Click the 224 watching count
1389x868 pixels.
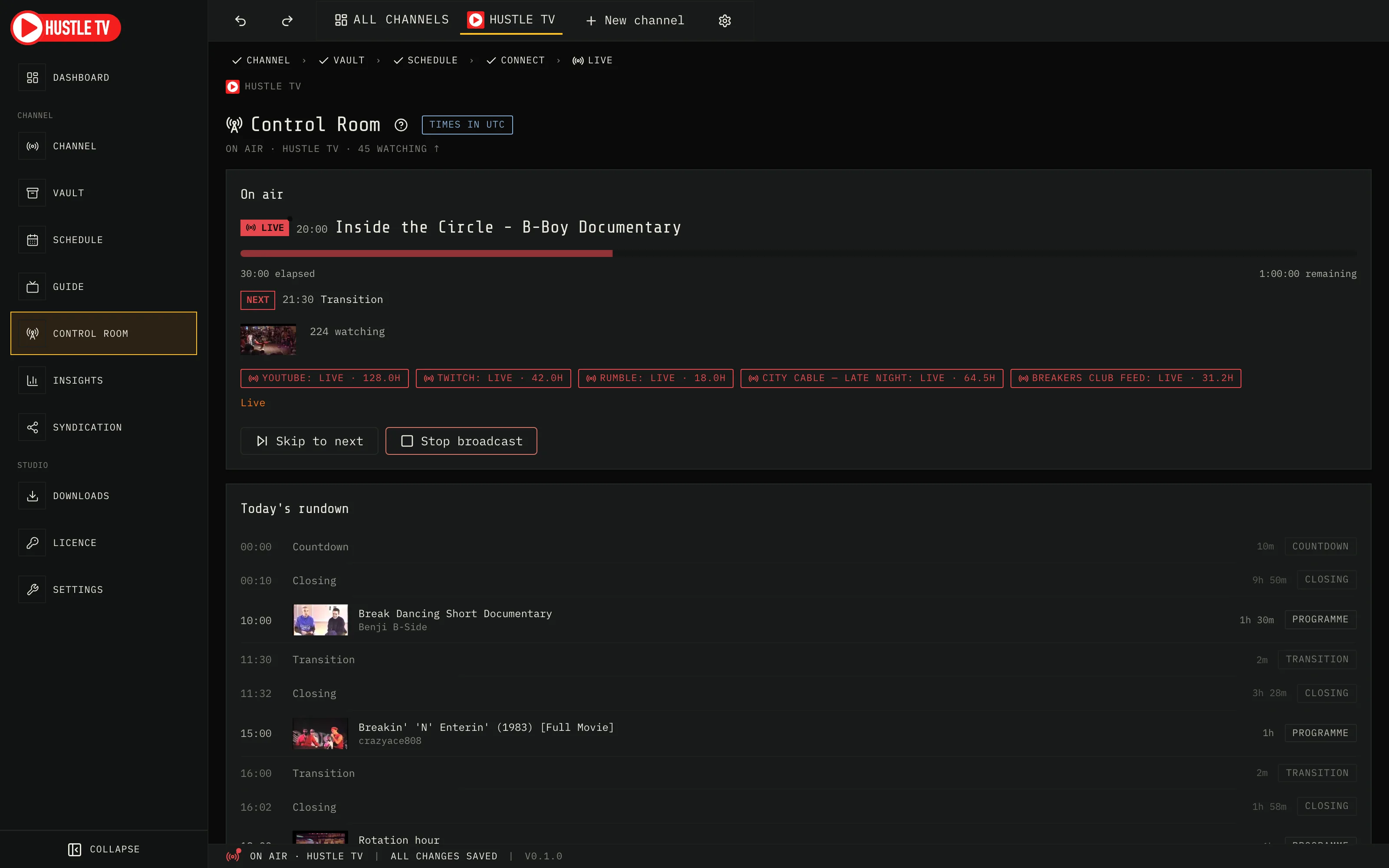pyautogui.click(x=347, y=332)
